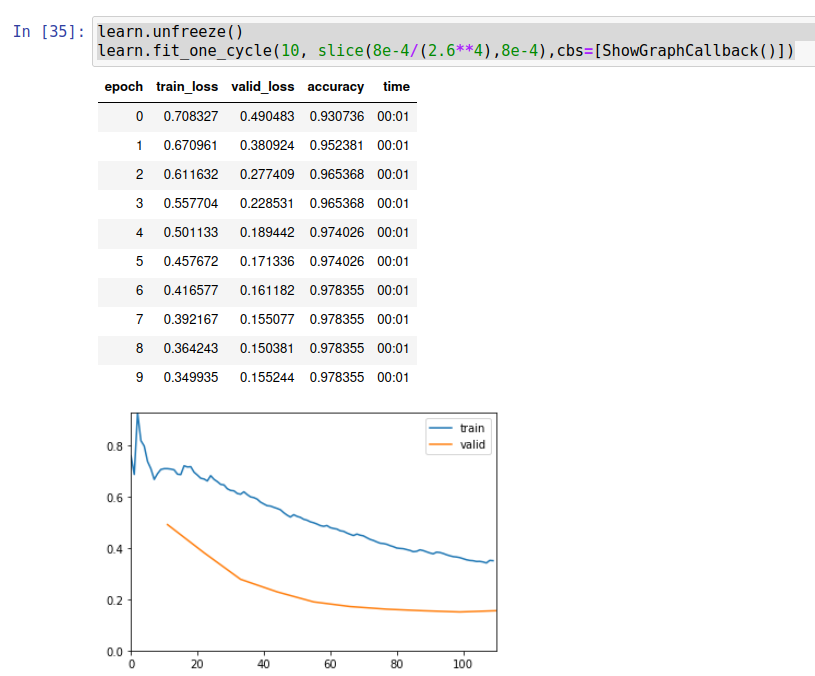Click the valid_loss column header
Image resolution: width=815 pixels, height=676 pixels.
pos(262,87)
